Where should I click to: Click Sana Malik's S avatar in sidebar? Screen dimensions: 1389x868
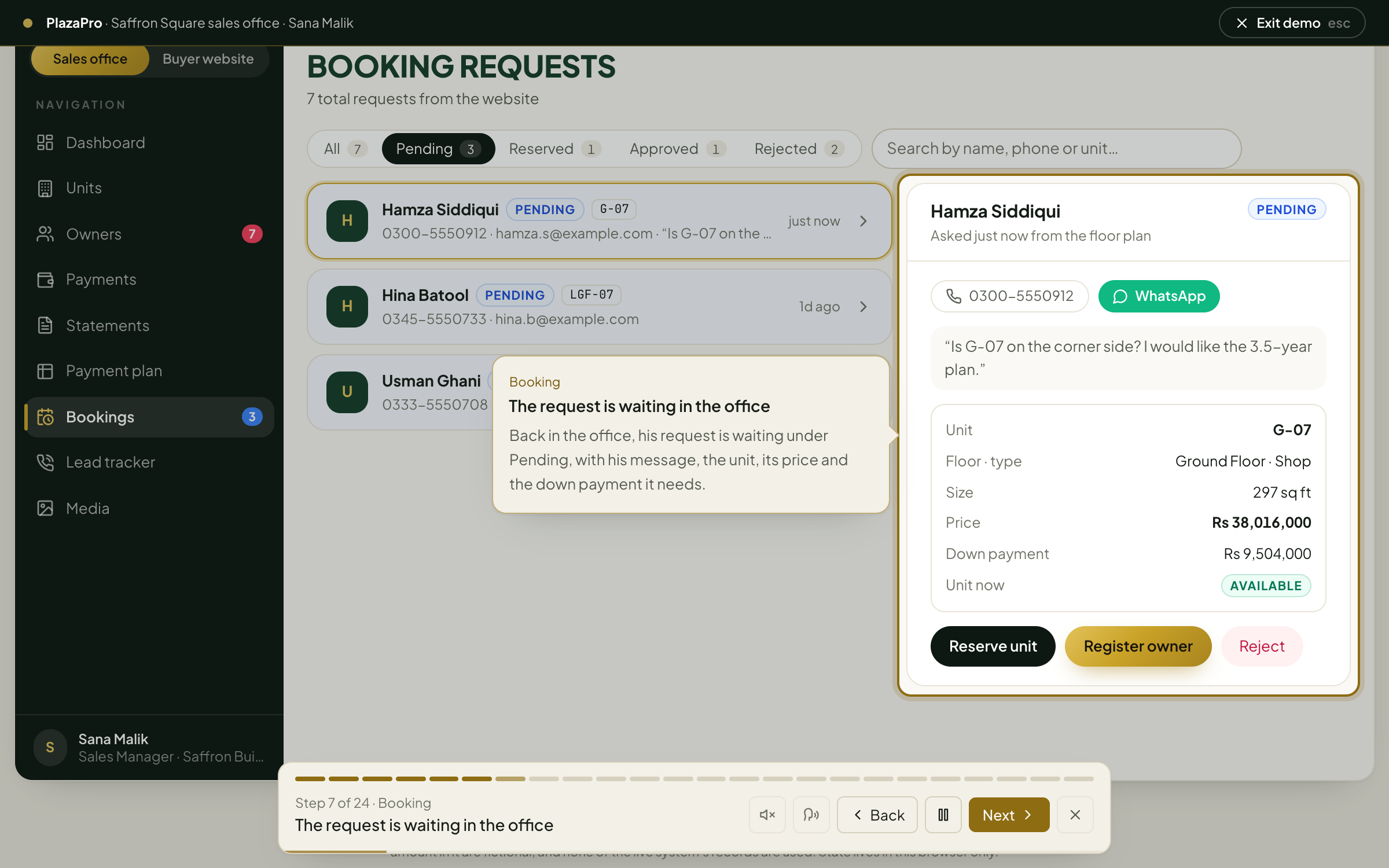point(50,747)
